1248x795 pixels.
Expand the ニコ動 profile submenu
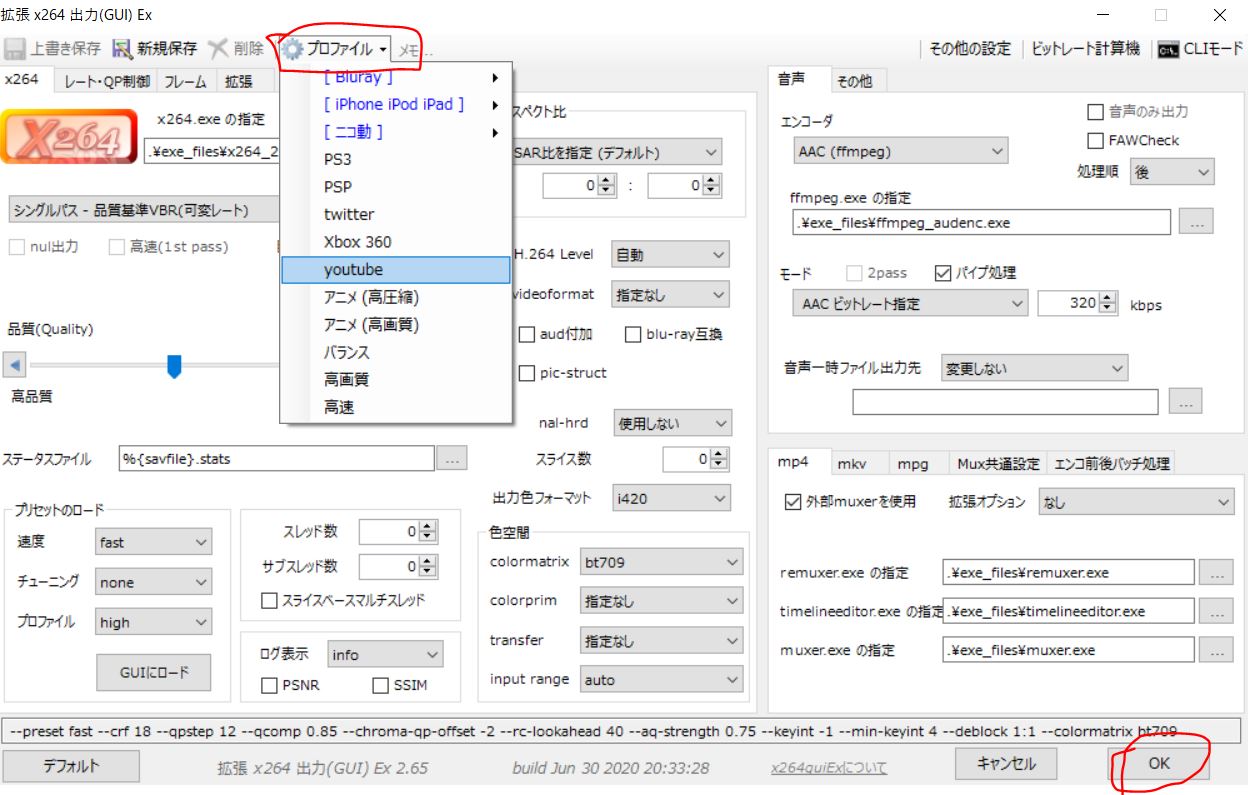tap(396, 132)
